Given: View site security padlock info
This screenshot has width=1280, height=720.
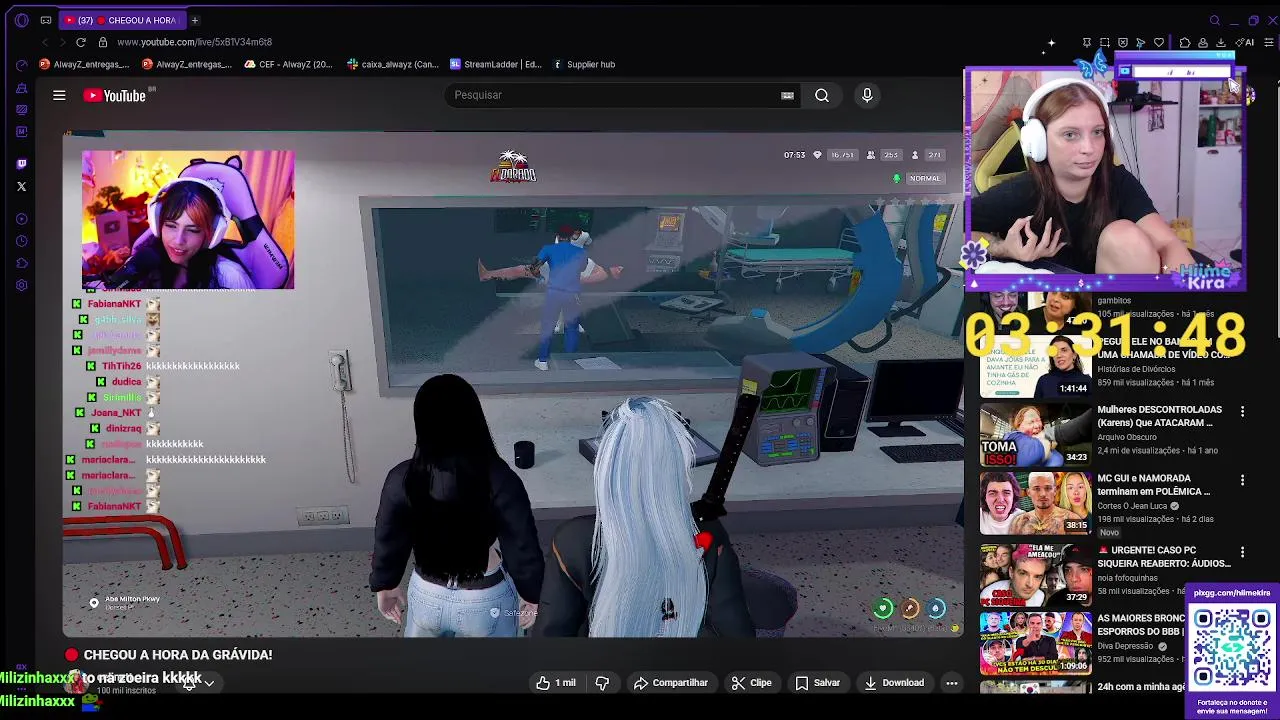Looking at the screenshot, I should (x=103, y=42).
